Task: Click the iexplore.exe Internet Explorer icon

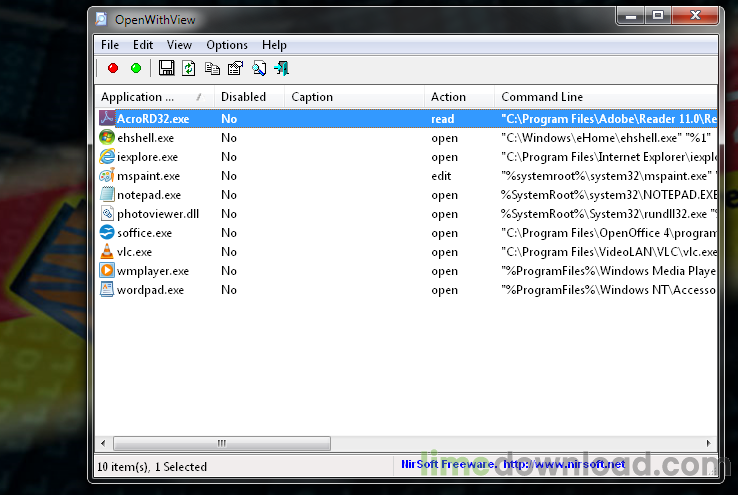Action: click(x=107, y=156)
